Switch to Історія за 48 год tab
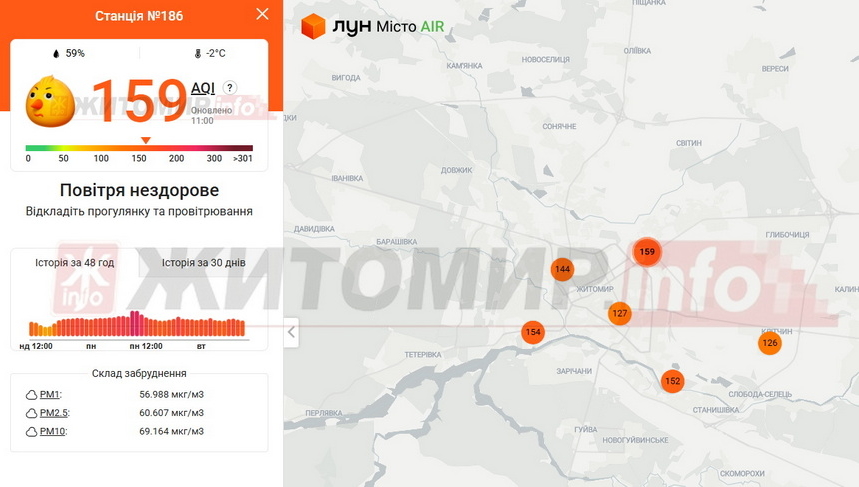Viewport: 859px width, 487px height. click(75, 263)
